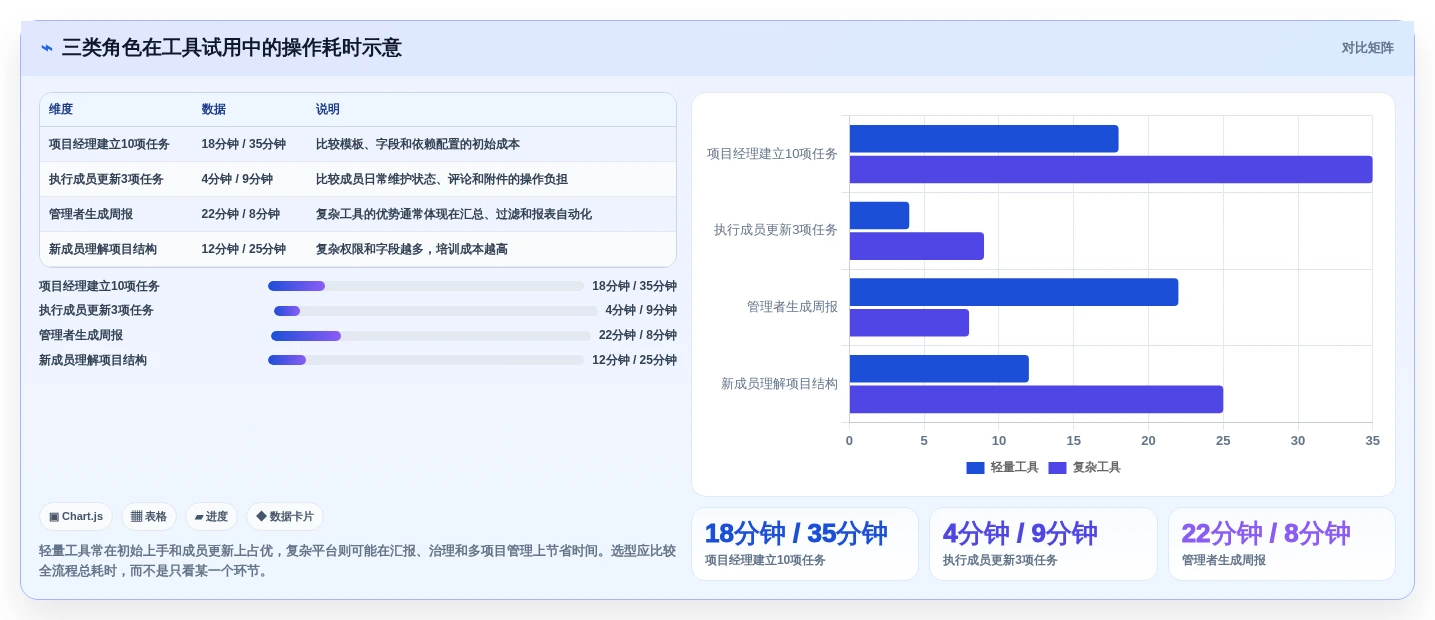Click the 轻量工具 bar for 管理者生成周报
The width and height of the screenshot is (1435, 620).
point(1014,292)
